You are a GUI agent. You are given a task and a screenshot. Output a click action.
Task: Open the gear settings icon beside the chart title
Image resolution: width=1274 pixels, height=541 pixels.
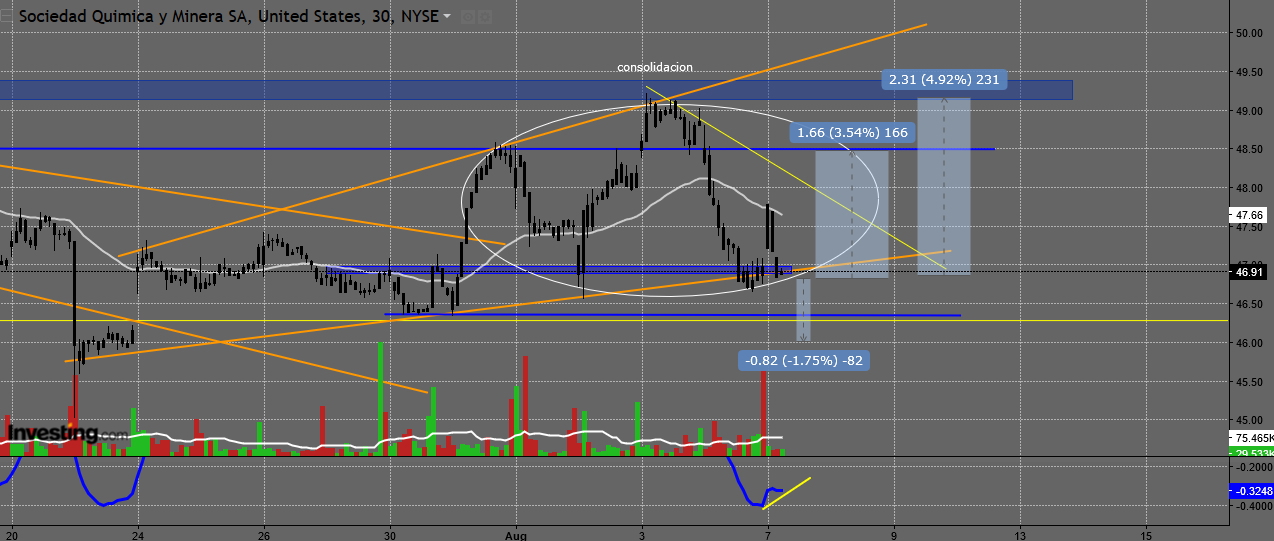tap(484, 17)
